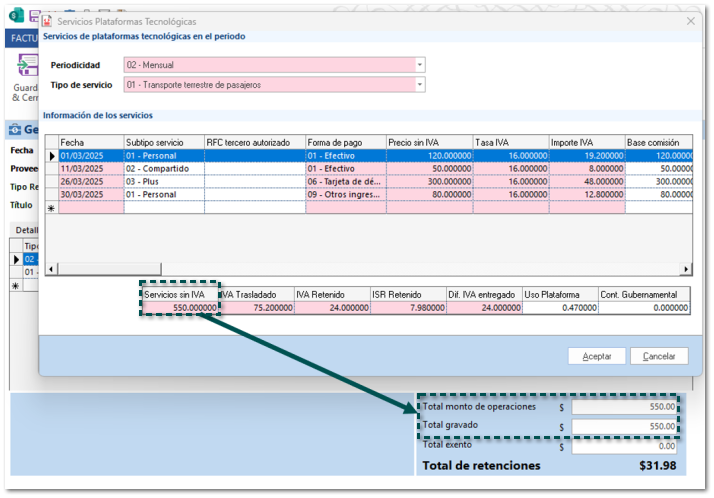Expand the Tipo de servicio dropdown
This screenshot has width=714, height=498.
tap(419, 85)
